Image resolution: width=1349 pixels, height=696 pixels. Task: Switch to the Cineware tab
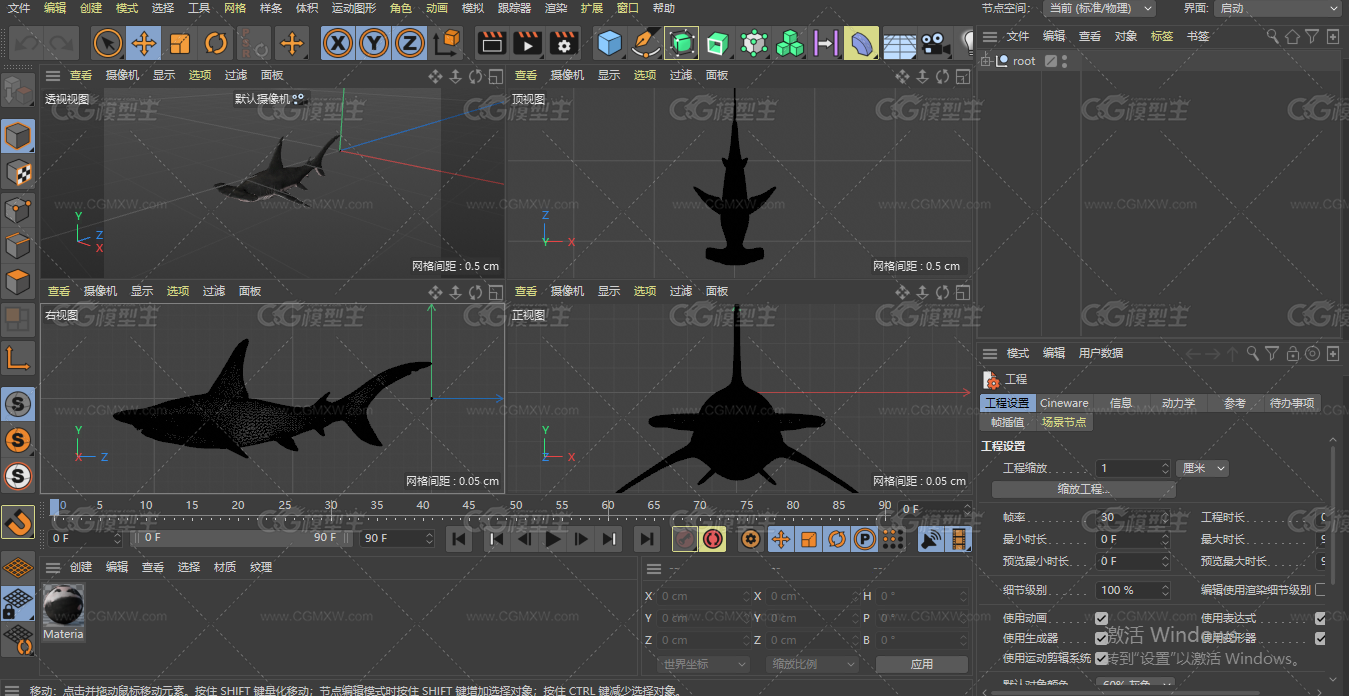click(x=1064, y=403)
